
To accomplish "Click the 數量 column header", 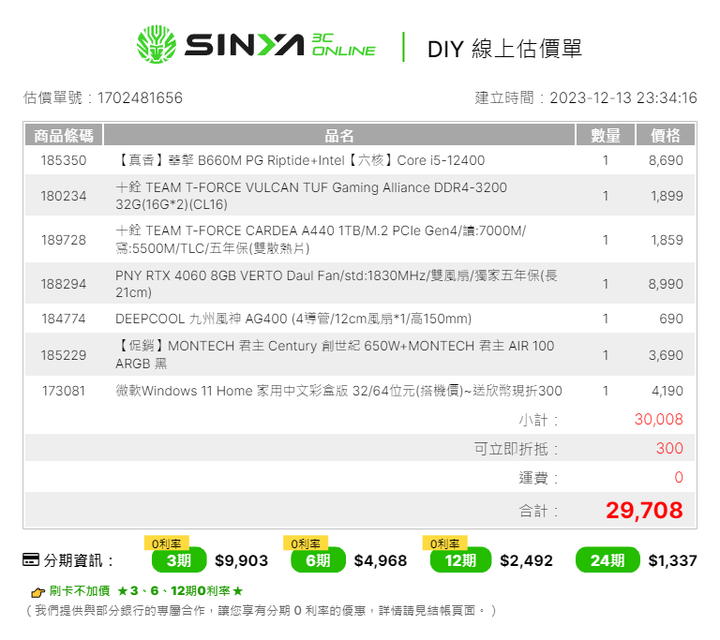I will pyautogui.click(x=605, y=135).
